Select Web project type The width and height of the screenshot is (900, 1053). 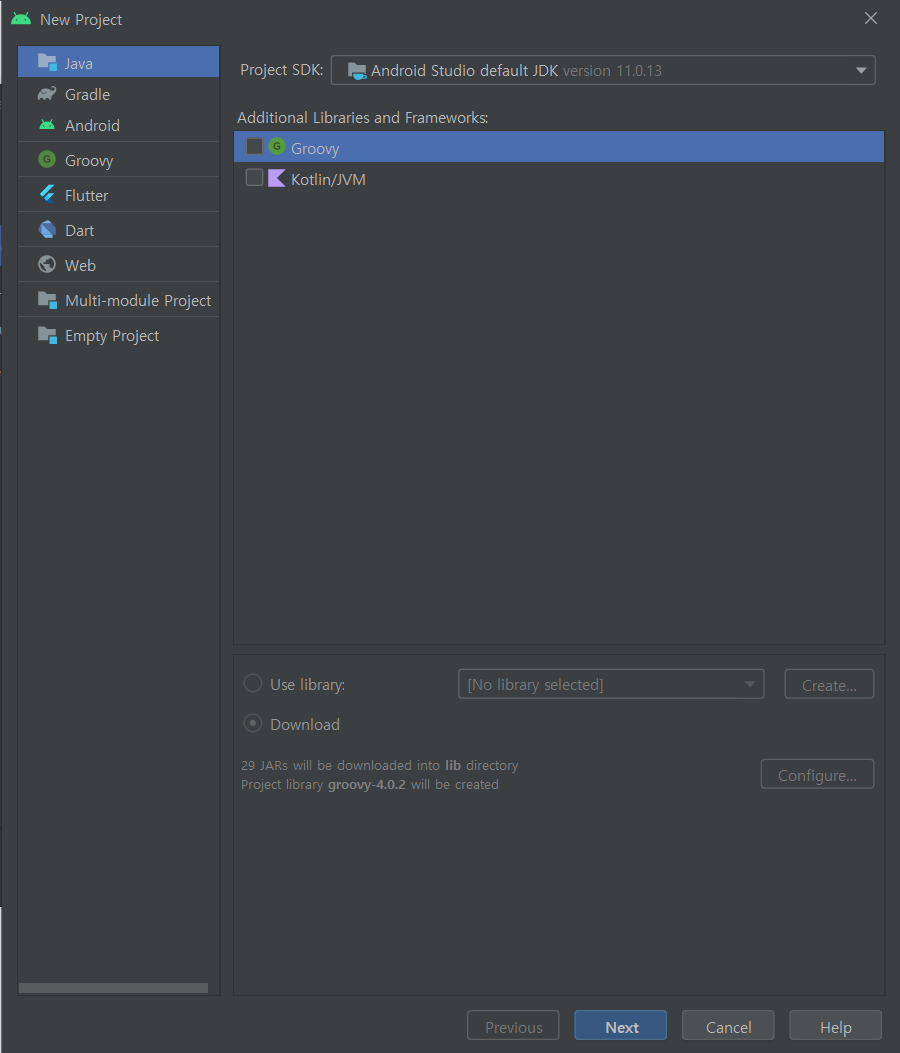[119, 265]
